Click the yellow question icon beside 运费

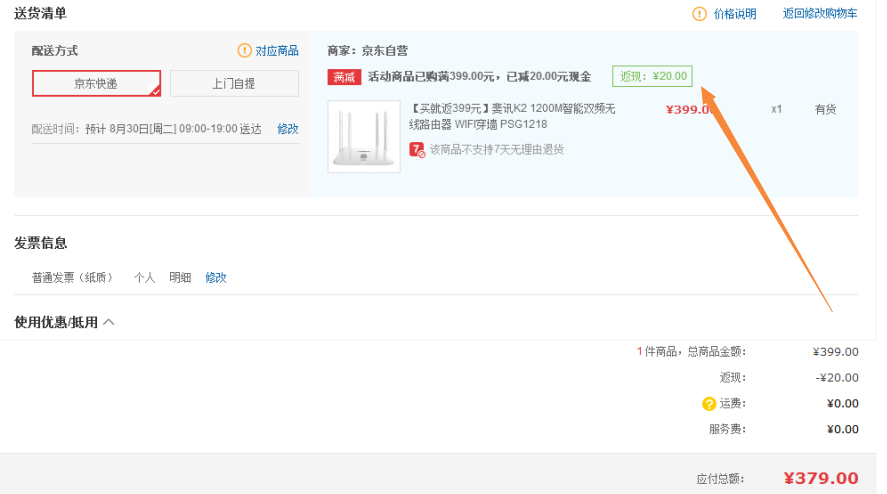click(x=709, y=404)
